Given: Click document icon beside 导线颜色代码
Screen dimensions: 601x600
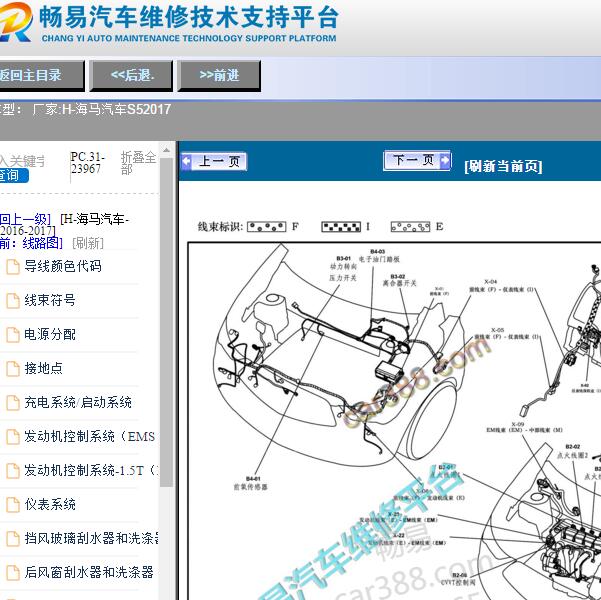Looking at the screenshot, I should coord(13,267).
